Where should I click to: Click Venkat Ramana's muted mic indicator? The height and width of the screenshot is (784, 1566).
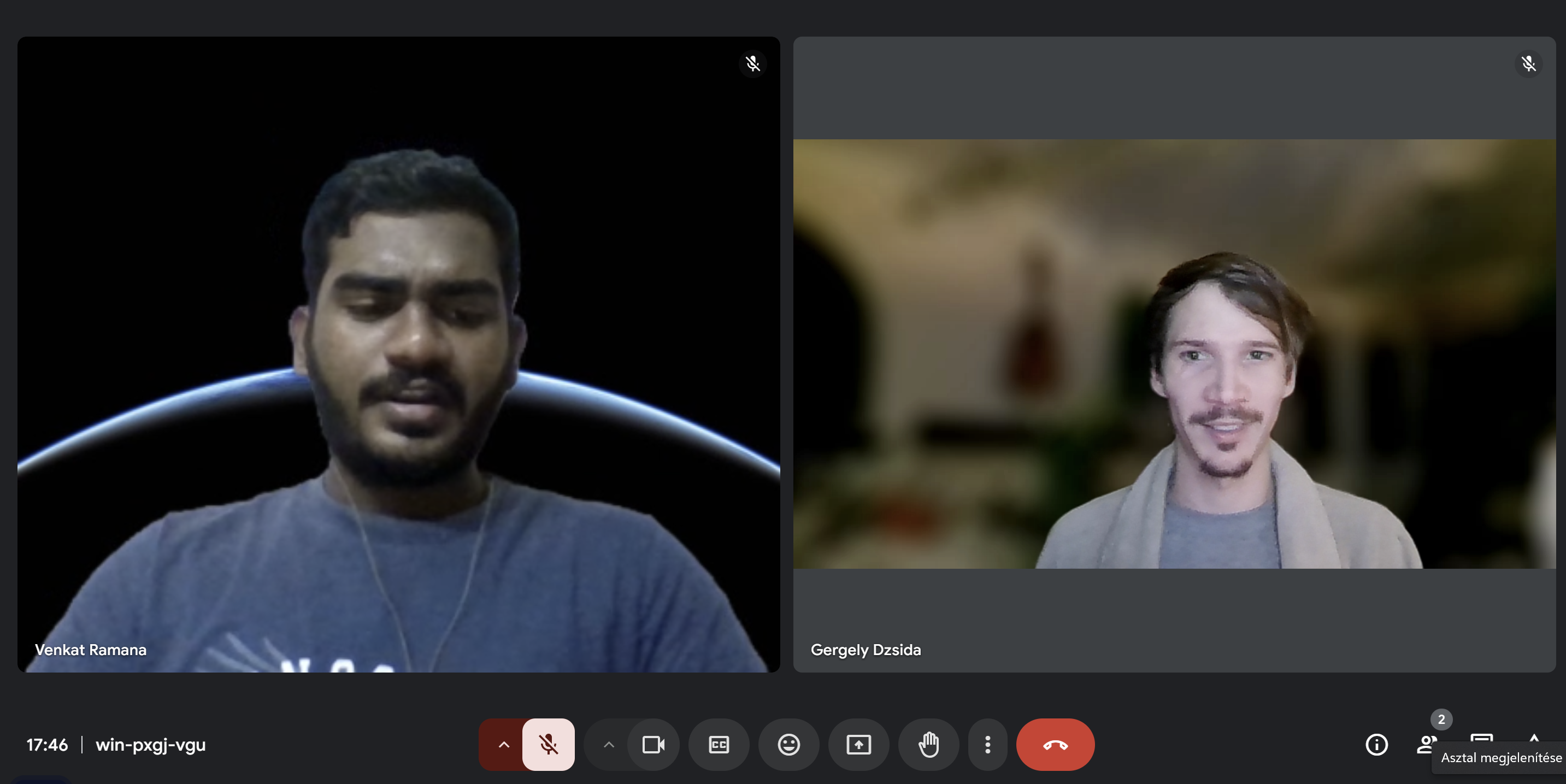[752, 63]
